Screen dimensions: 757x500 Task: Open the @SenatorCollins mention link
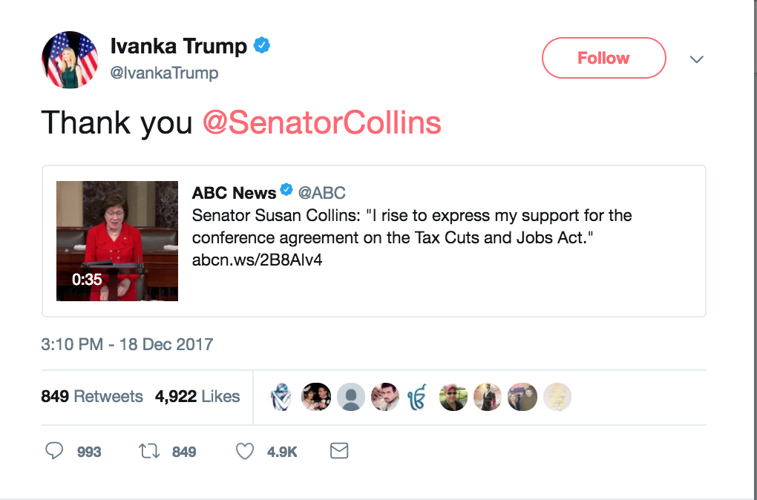click(x=321, y=122)
